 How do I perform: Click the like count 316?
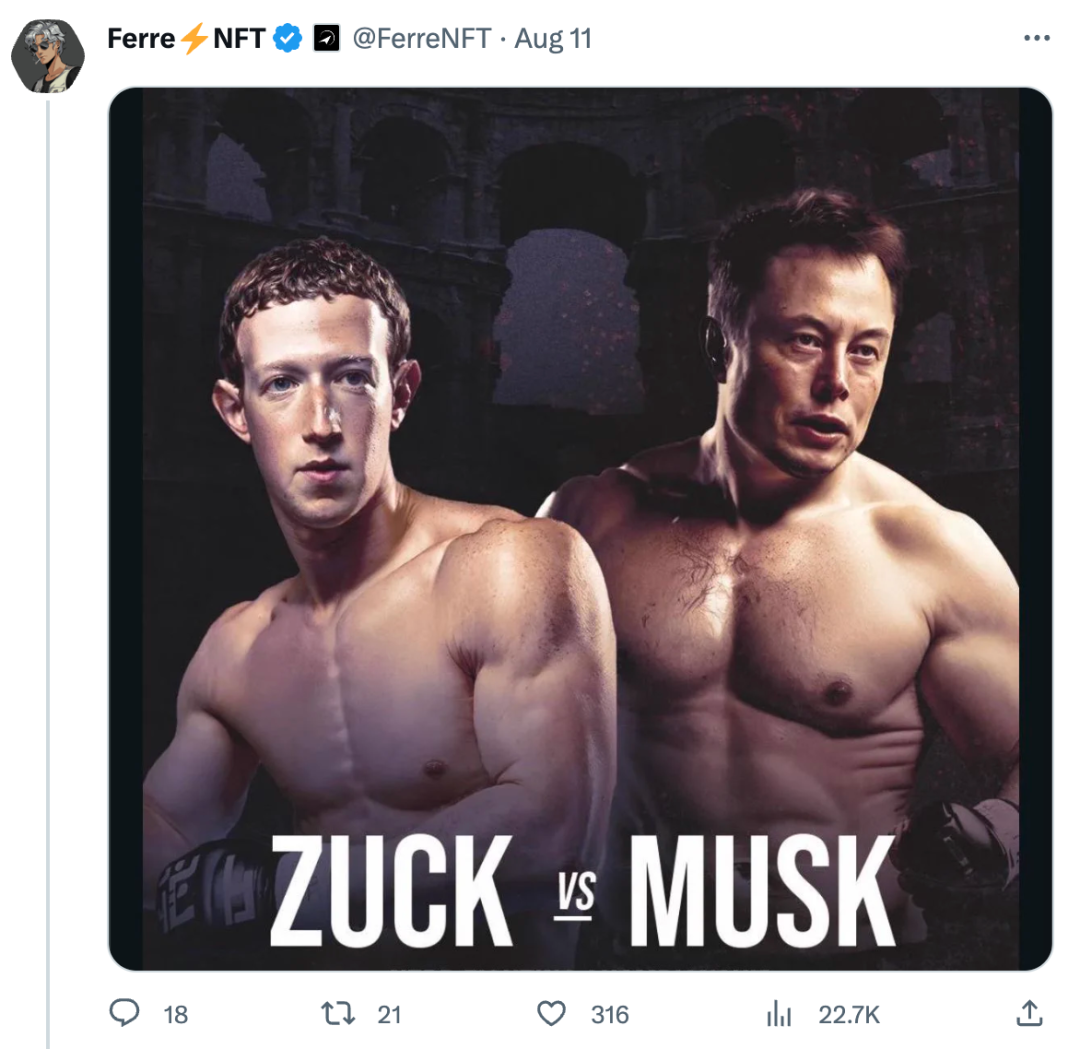[610, 1015]
